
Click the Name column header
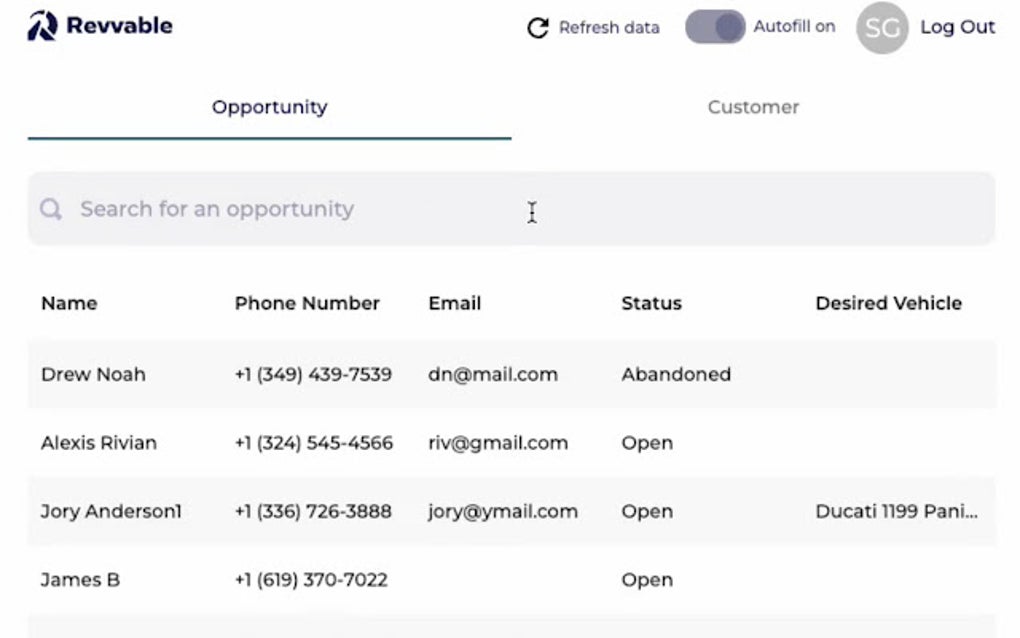69,304
